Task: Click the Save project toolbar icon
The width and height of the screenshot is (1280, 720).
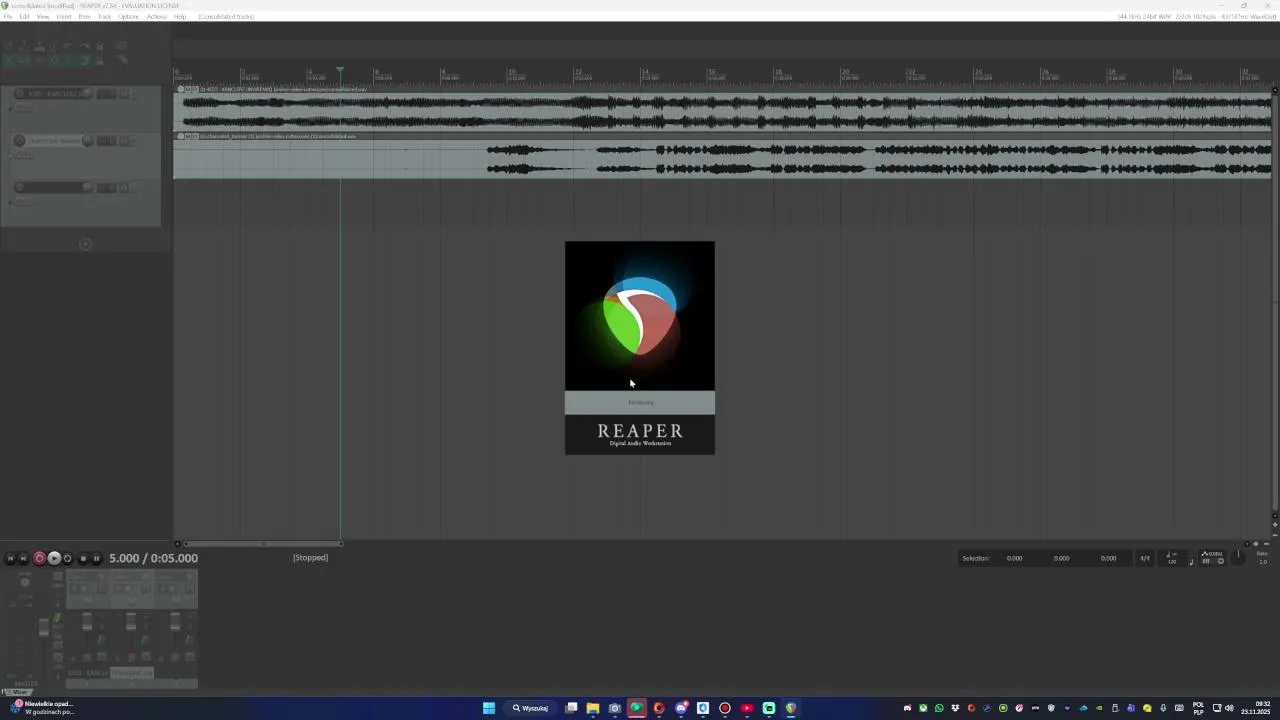Action: pyautogui.click(x=40, y=46)
